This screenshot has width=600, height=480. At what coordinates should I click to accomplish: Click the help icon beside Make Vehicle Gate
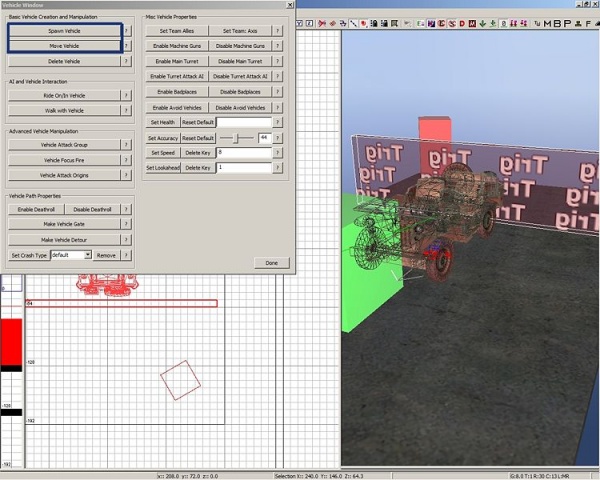point(127,225)
